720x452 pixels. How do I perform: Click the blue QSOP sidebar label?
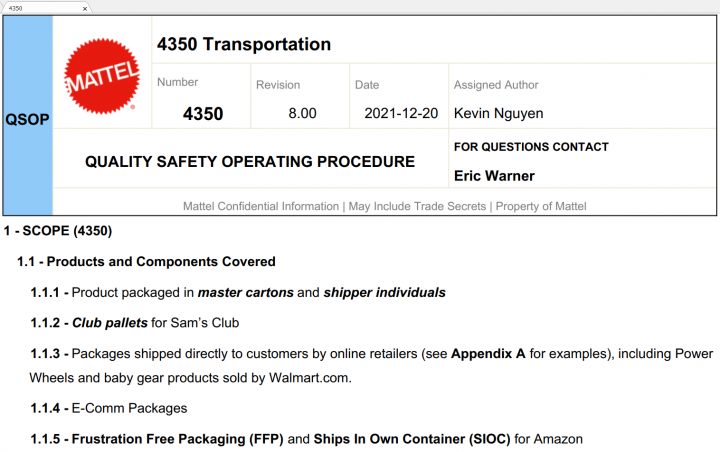[27, 118]
